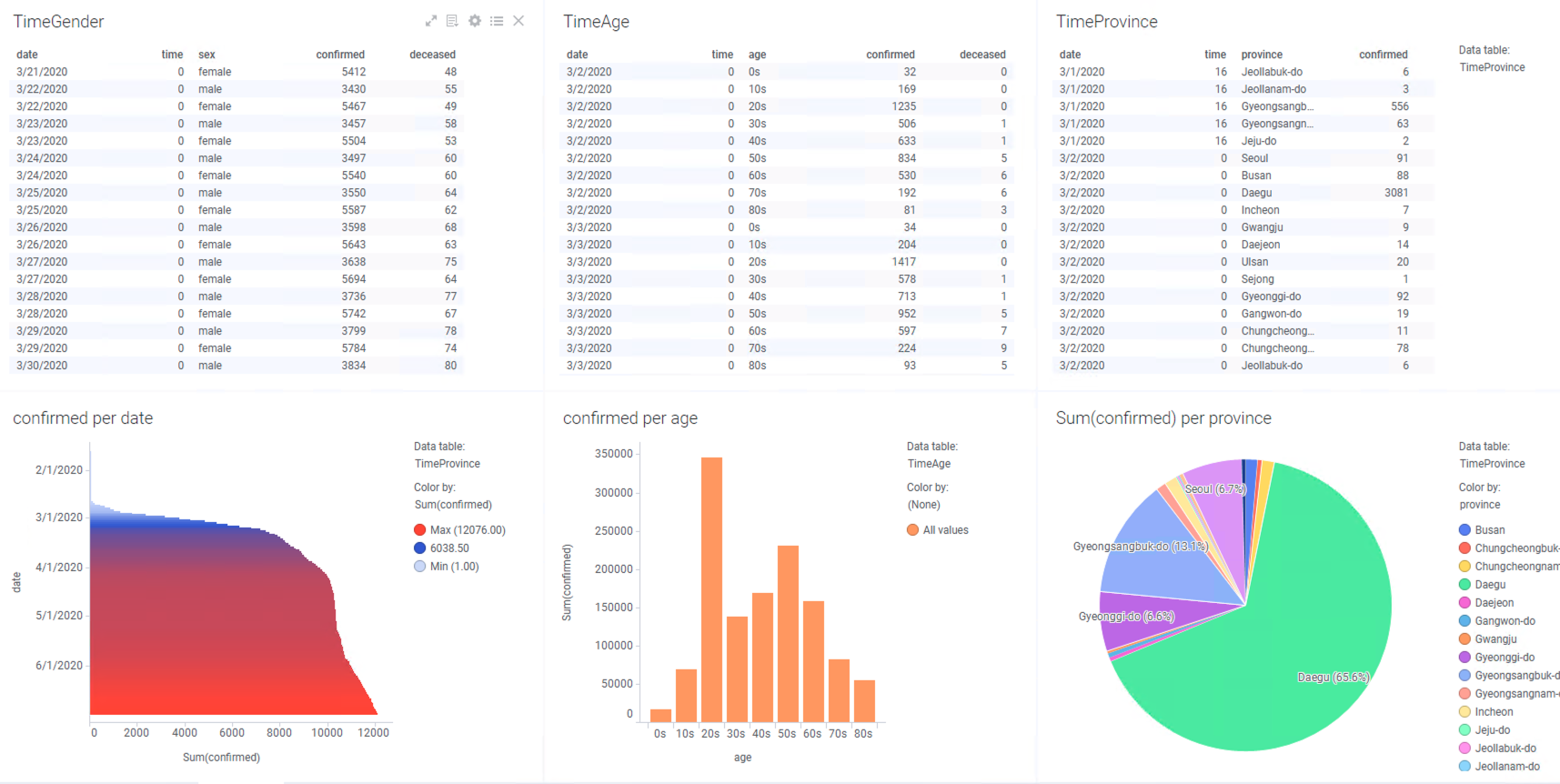Click the TimeAge panel title
1560x784 pixels.
(596, 21)
